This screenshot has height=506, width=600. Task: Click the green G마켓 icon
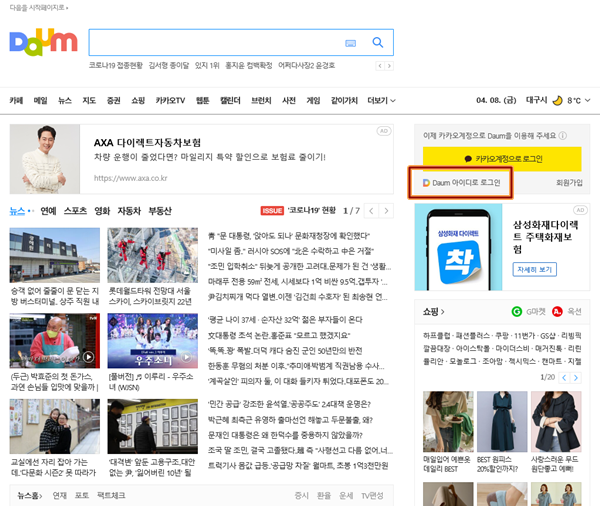click(x=517, y=312)
